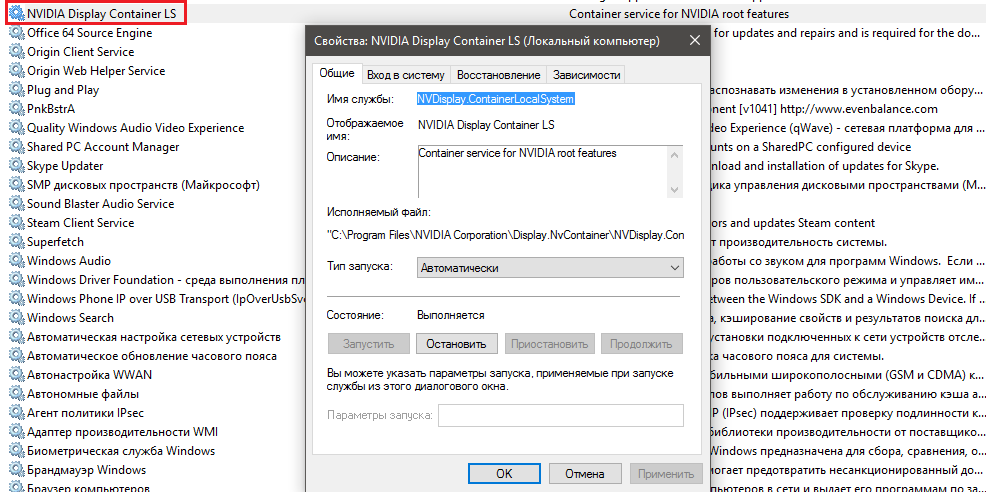Switch to the Вход в систему tab
This screenshot has height=492, width=986.
(406, 75)
